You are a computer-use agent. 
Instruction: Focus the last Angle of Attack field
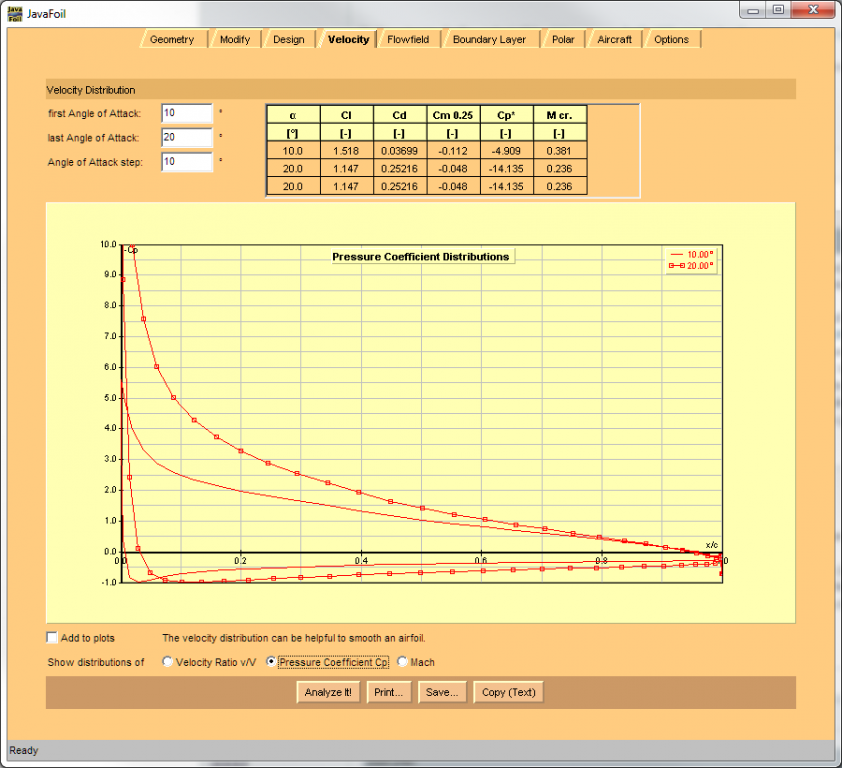point(186,138)
